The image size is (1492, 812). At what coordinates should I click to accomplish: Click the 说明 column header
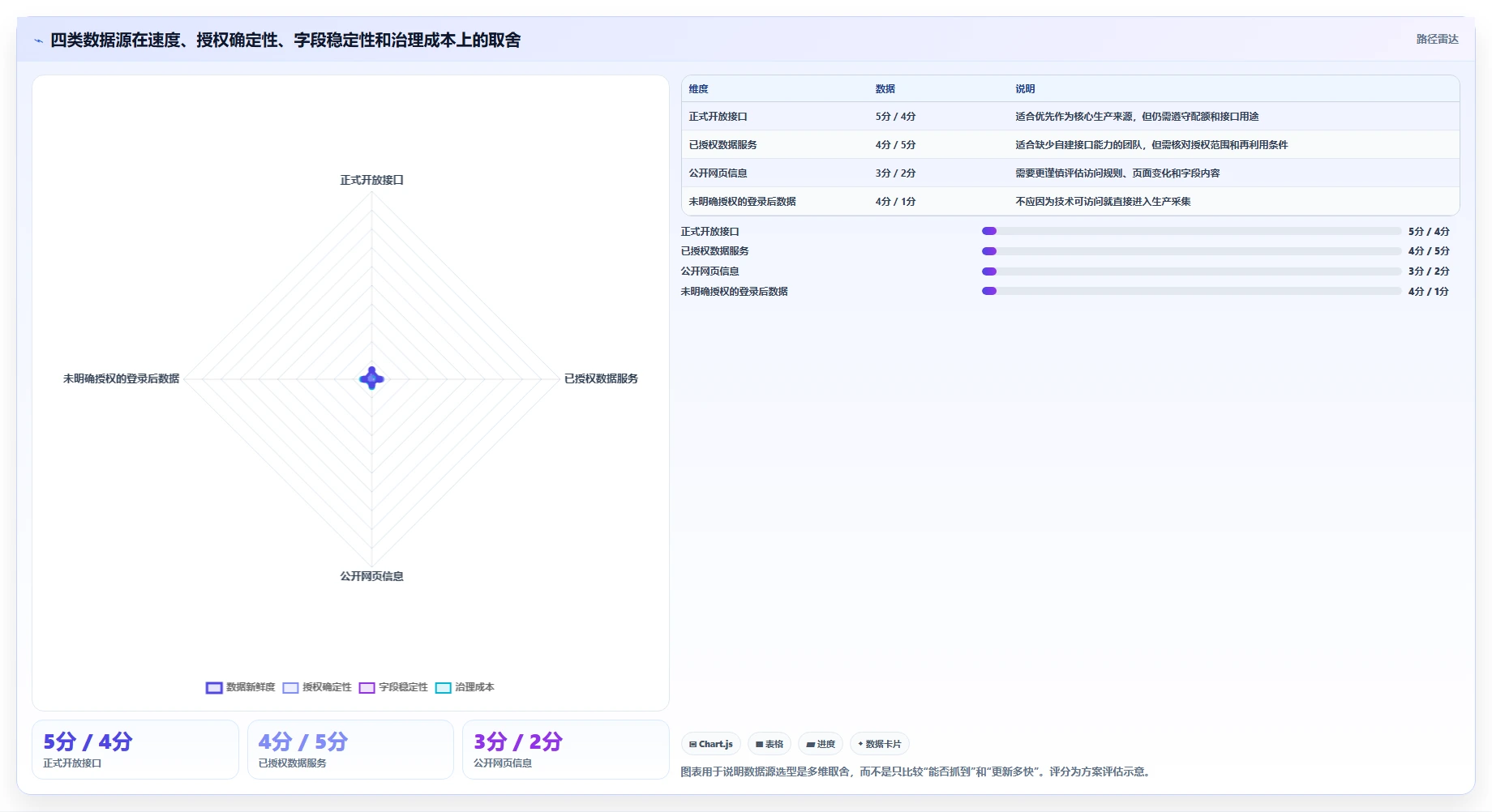(1025, 89)
